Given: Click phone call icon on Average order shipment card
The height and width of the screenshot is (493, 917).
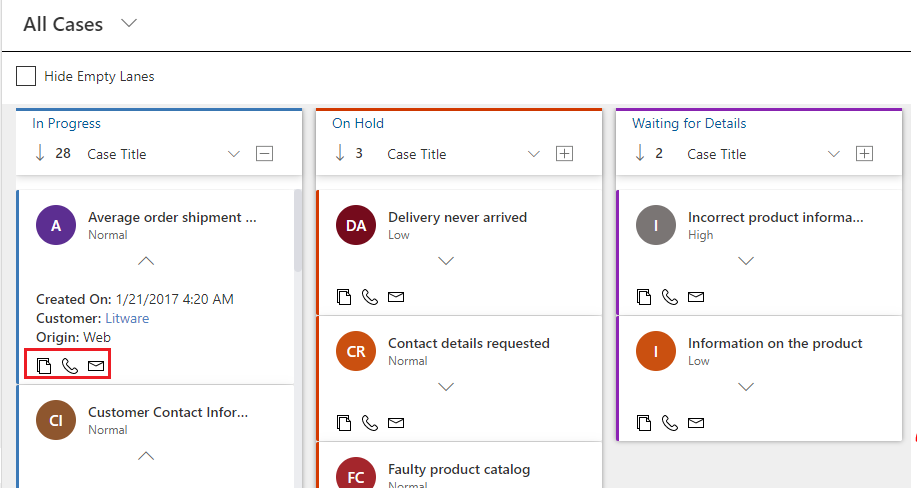Looking at the screenshot, I should click(x=70, y=366).
